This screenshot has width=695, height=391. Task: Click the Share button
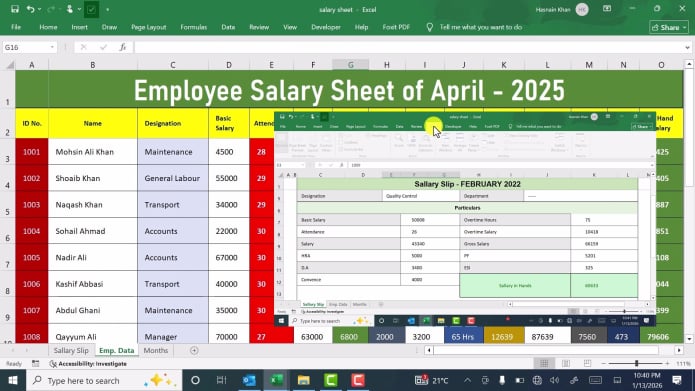tap(669, 27)
